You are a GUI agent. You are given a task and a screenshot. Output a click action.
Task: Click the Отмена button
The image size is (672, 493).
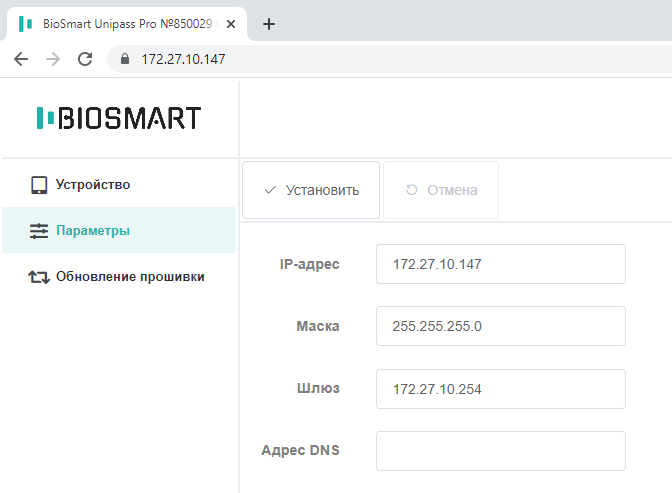point(441,190)
